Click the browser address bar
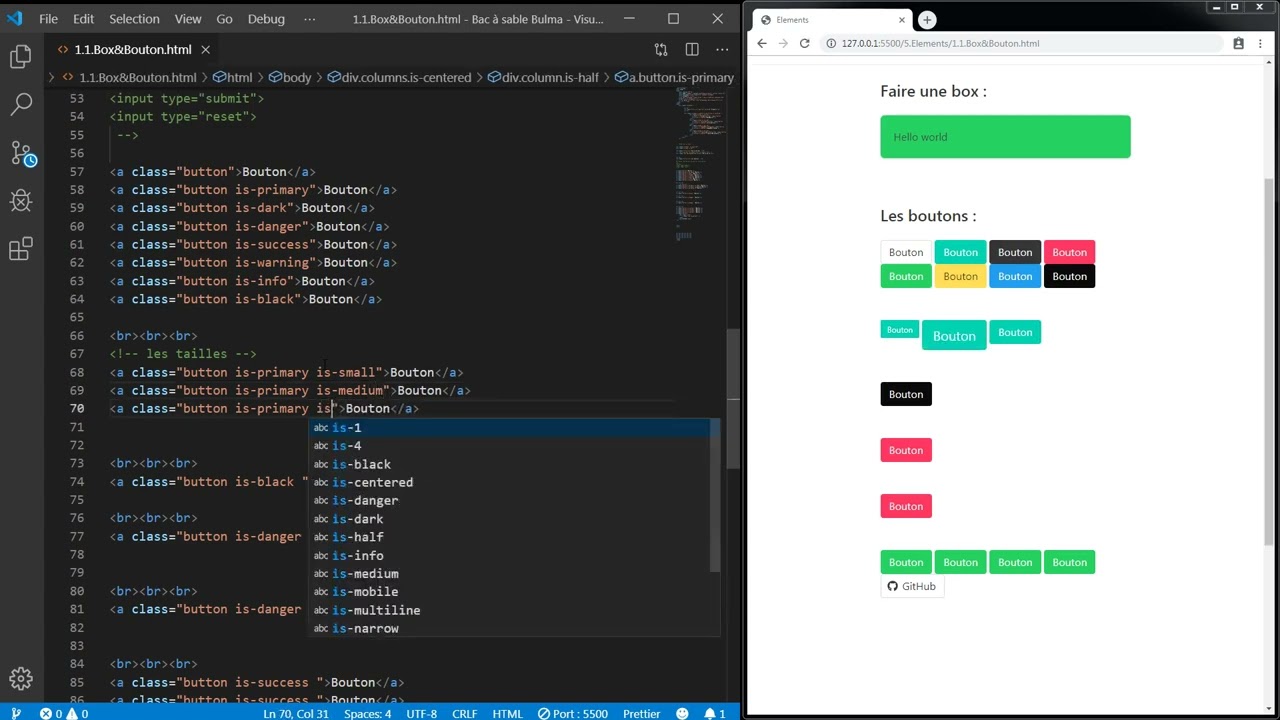1280x720 pixels. pyautogui.click(x=1020, y=43)
